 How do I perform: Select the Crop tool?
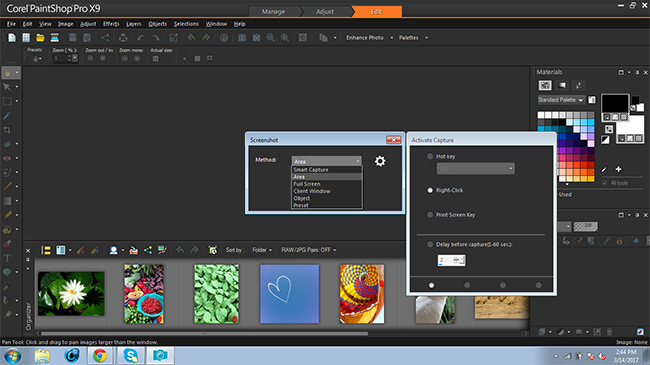click(x=7, y=130)
